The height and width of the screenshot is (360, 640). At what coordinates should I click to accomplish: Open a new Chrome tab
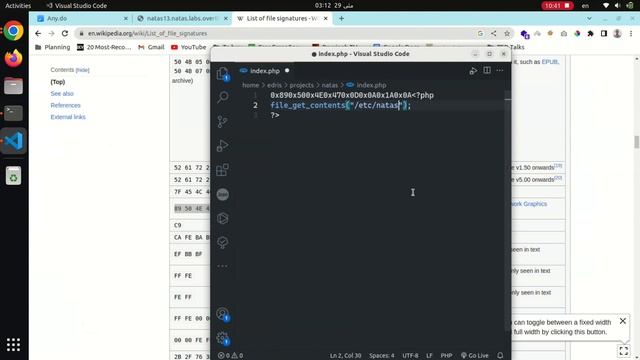point(341,18)
